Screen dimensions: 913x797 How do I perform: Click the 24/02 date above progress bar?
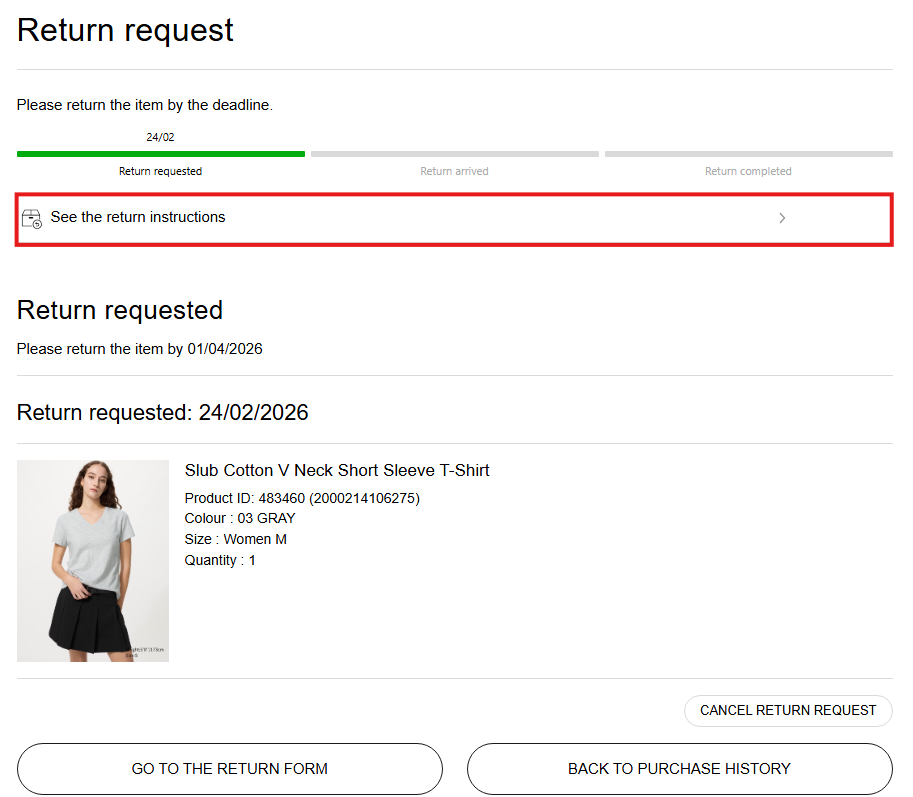tap(160, 137)
